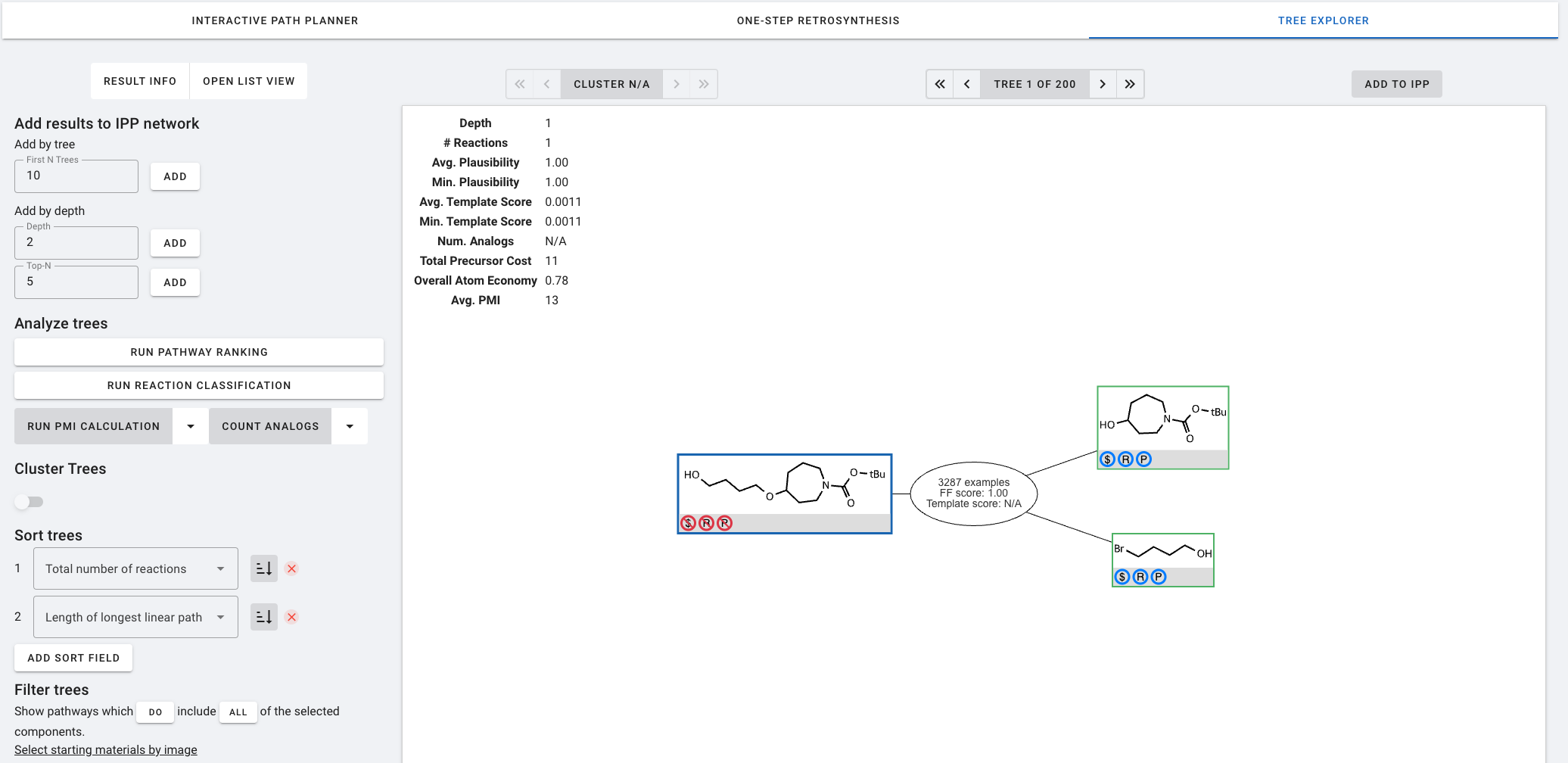Select the target molecule node in tree

point(785,494)
